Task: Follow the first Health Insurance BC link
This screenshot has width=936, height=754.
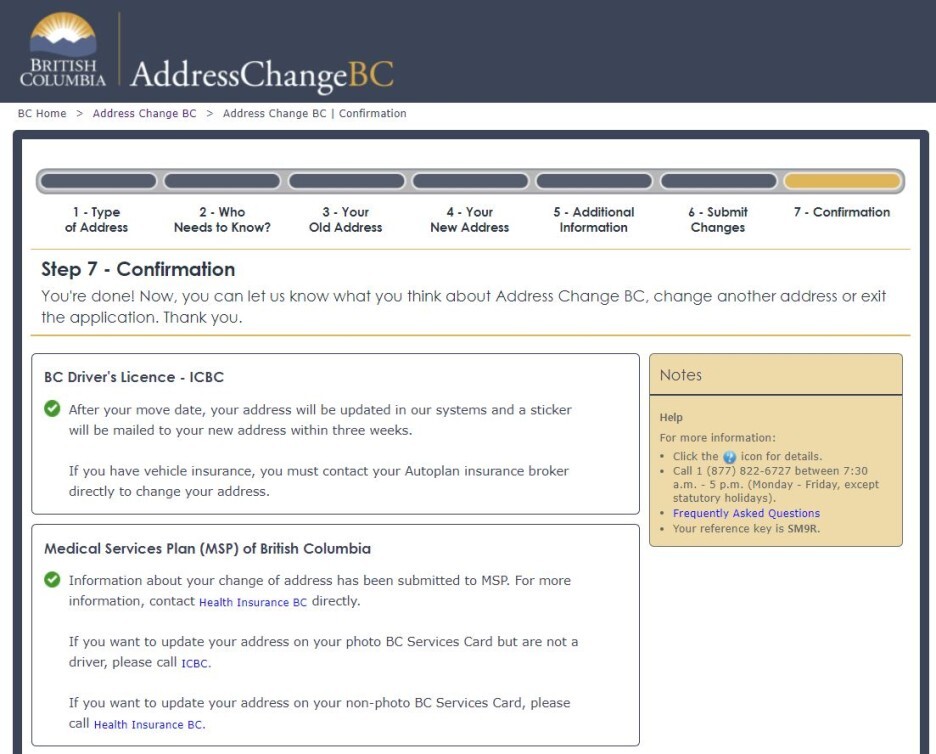Action: [253, 602]
